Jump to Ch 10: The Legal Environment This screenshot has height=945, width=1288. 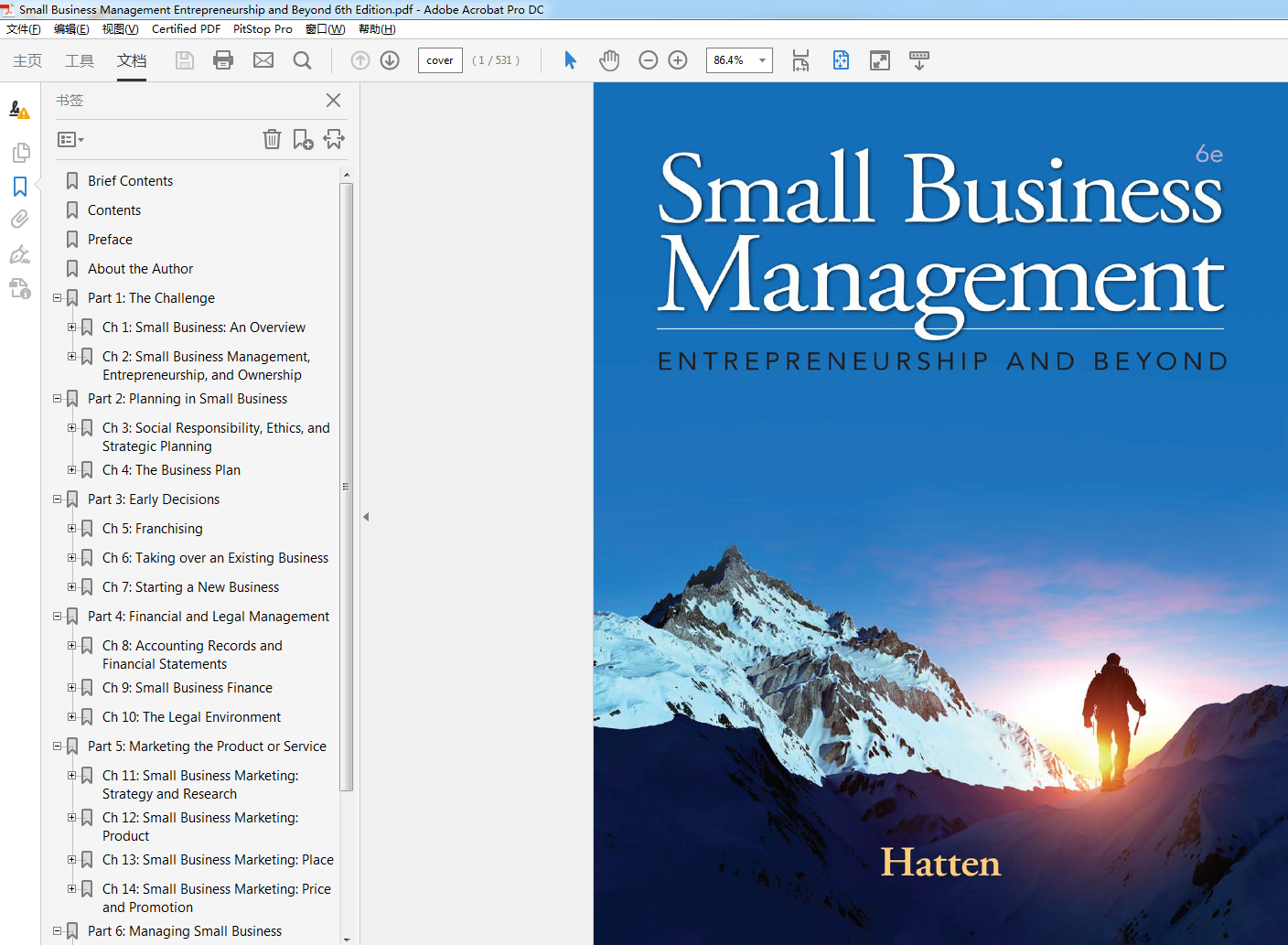click(191, 717)
